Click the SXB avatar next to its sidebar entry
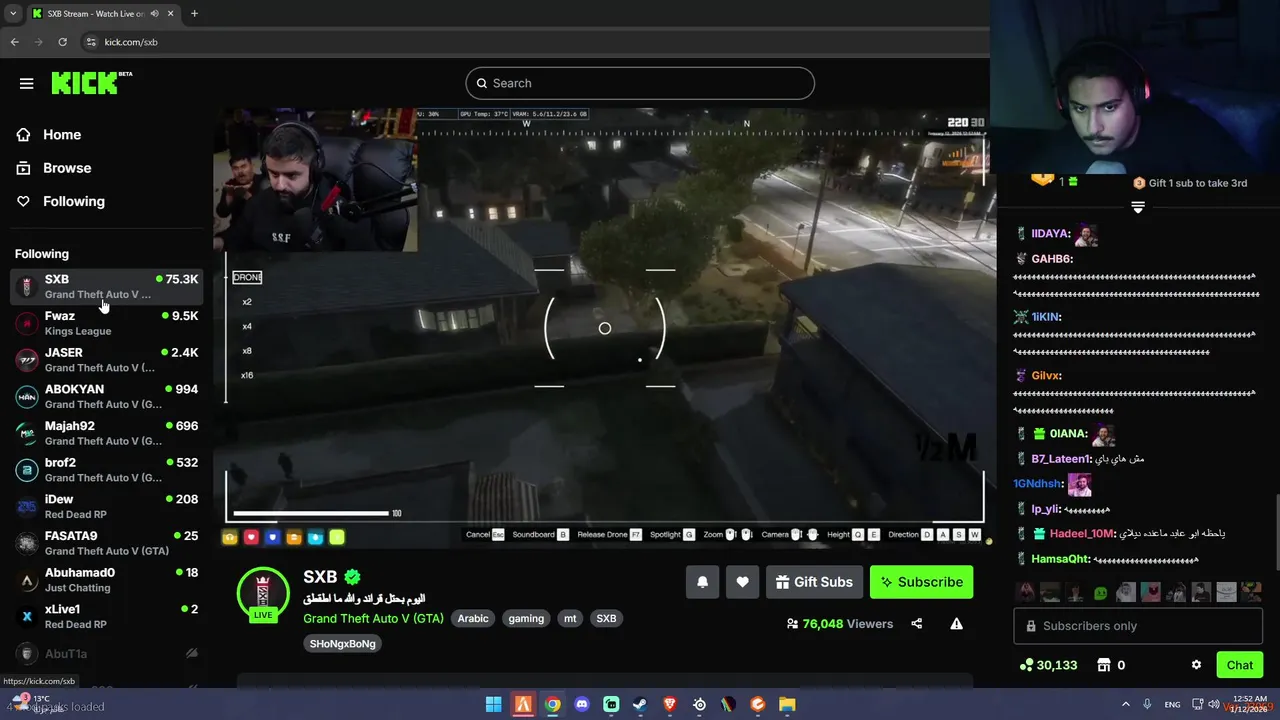The height and width of the screenshot is (720, 1280). click(x=27, y=287)
